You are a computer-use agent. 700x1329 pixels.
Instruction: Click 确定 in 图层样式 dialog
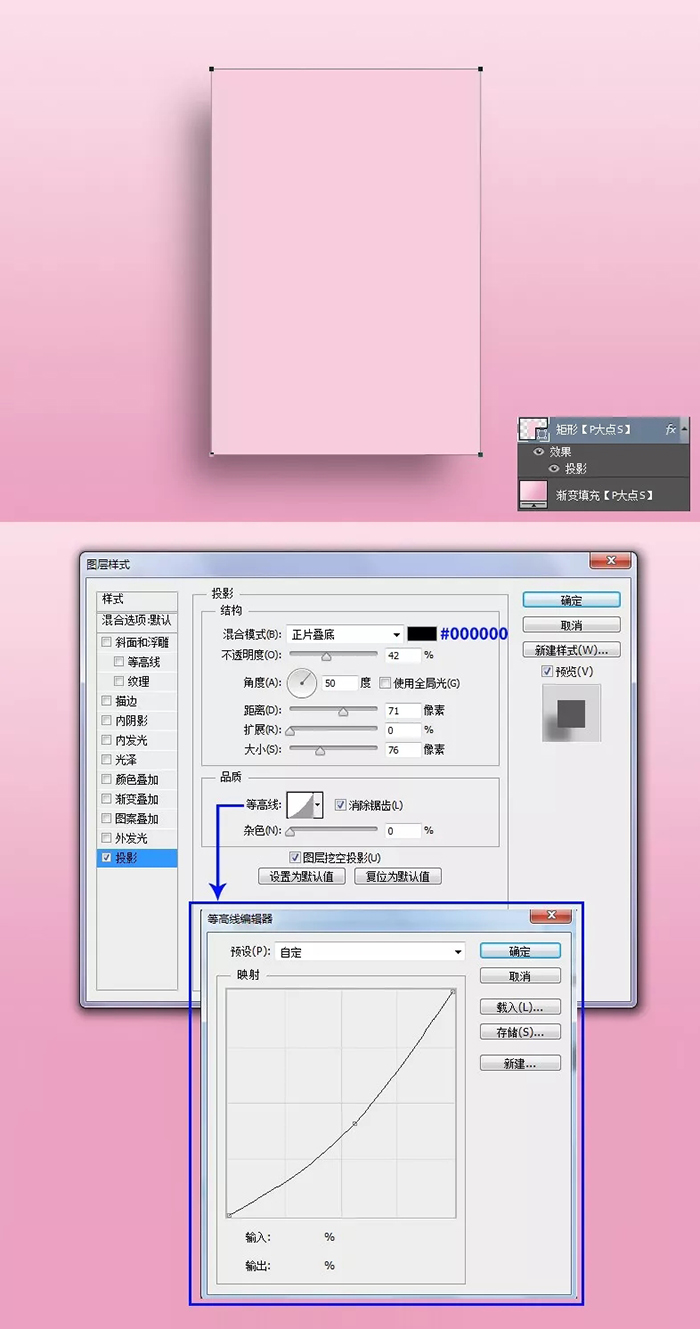point(571,601)
